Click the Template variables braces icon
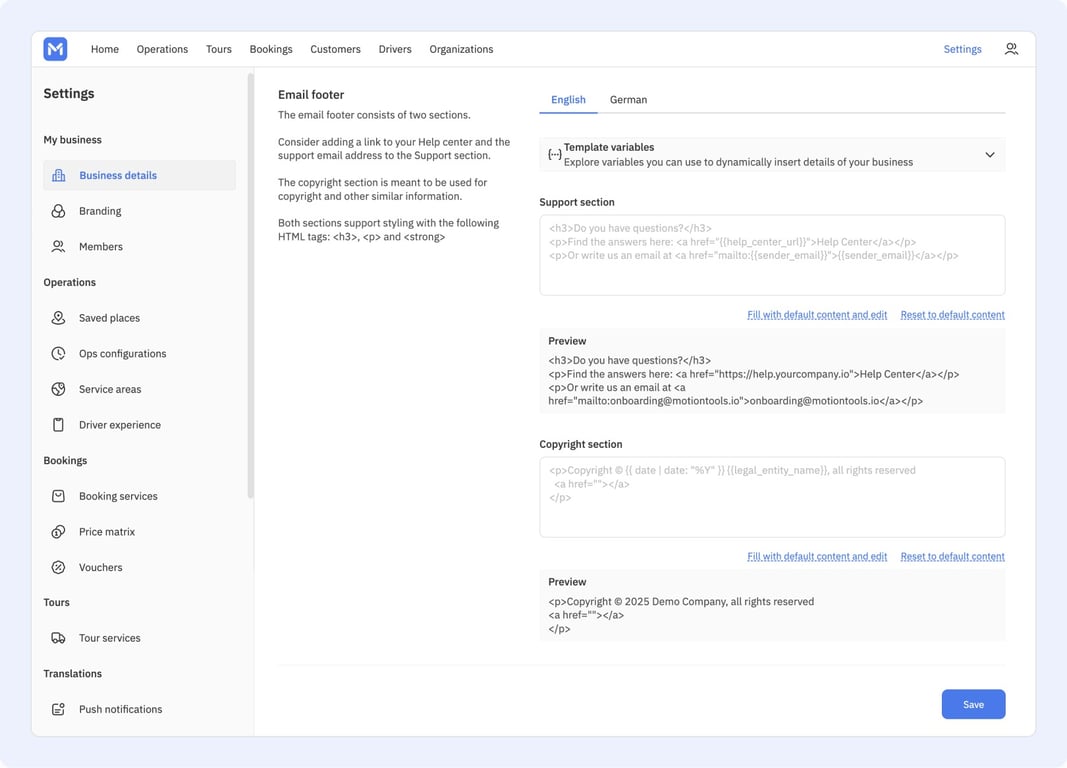This screenshot has width=1067, height=768. click(x=555, y=154)
